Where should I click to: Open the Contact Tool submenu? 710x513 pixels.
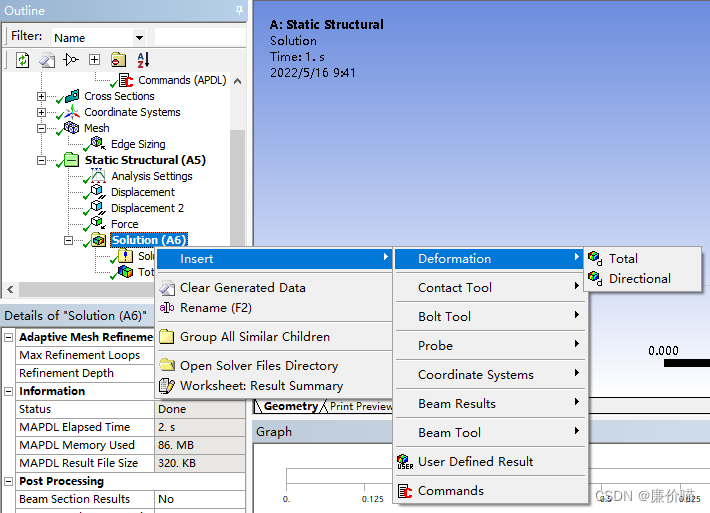tap(491, 288)
